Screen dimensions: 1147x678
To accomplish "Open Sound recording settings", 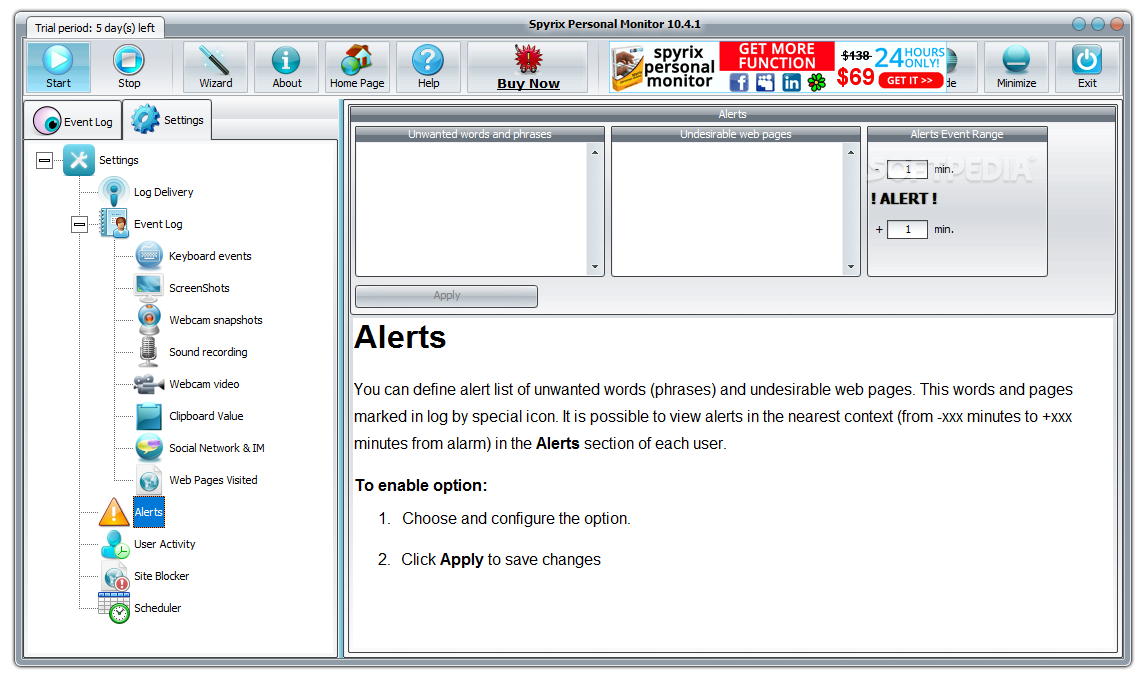I will tap(208, 353).
